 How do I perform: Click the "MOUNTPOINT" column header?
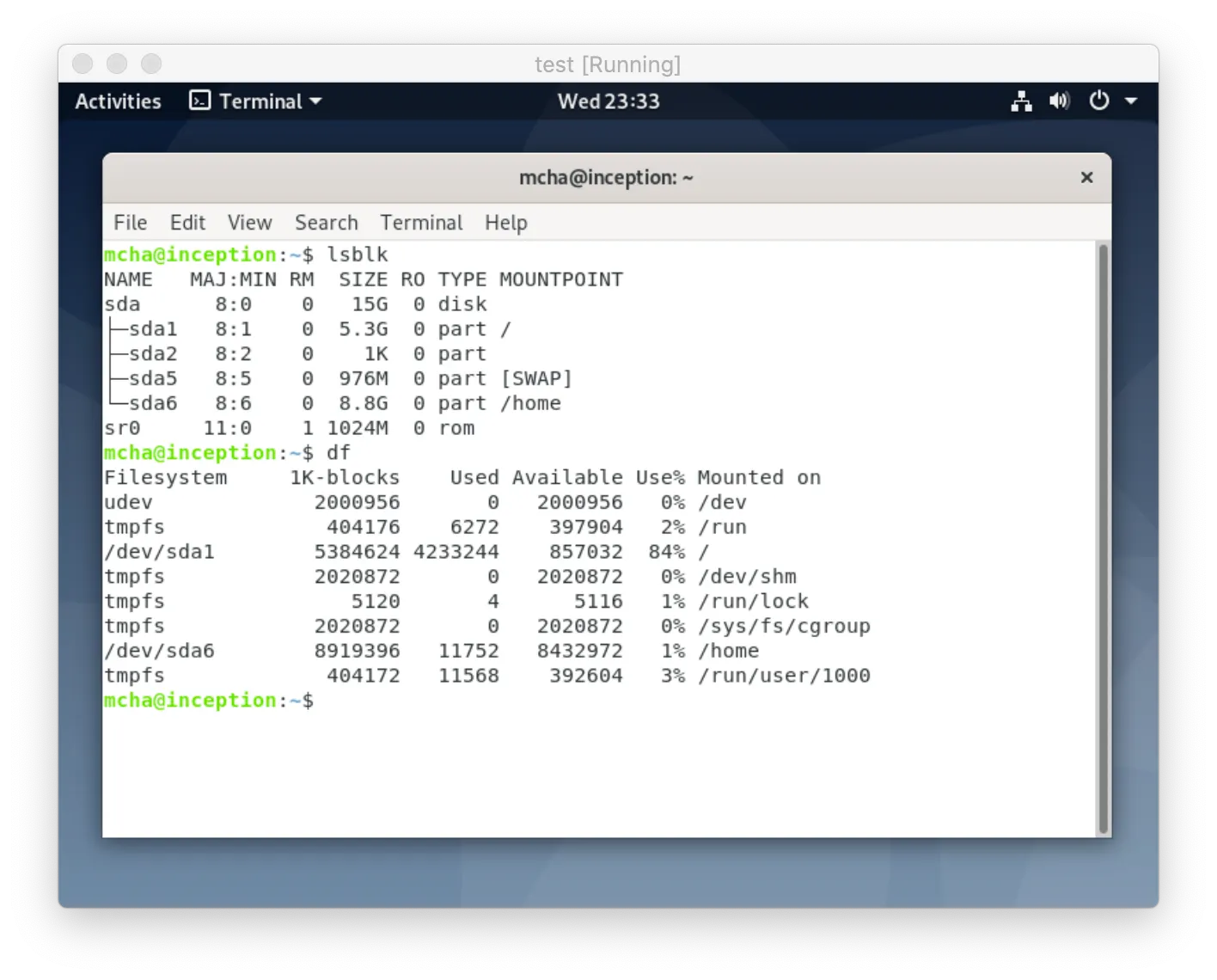point(561,279)
